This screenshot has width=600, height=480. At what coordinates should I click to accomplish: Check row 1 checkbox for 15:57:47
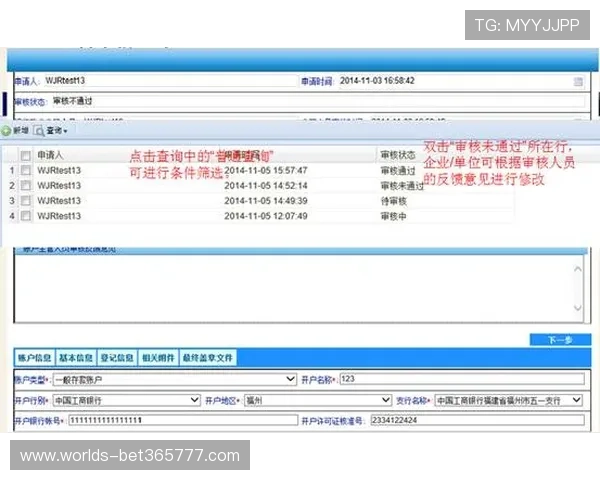click(x=26, y=170)
